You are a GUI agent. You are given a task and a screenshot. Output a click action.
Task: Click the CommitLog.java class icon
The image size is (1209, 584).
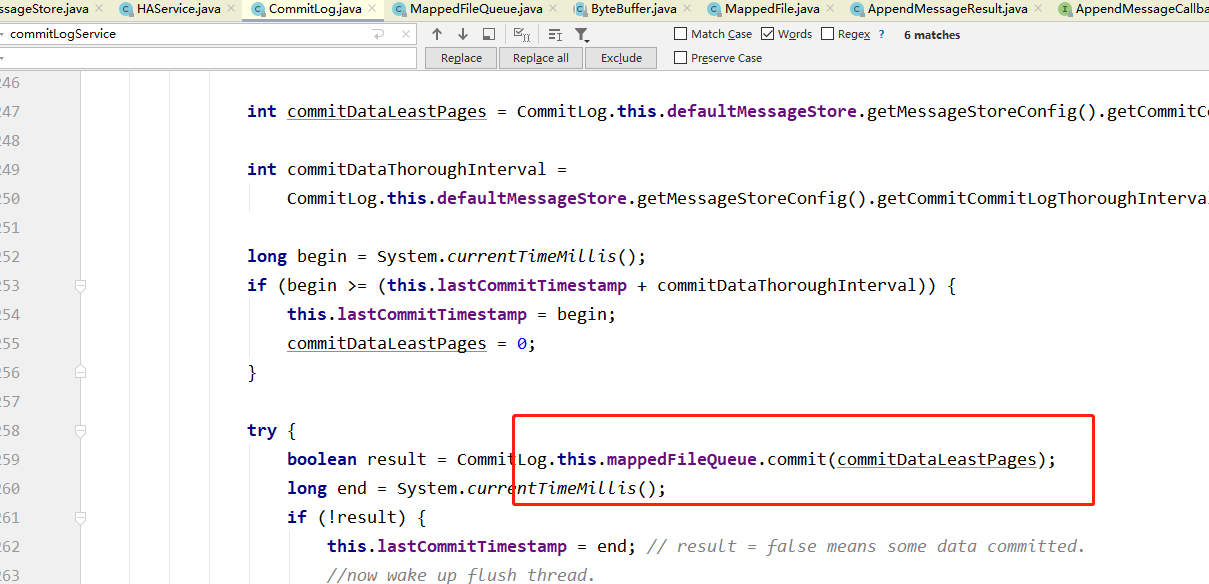click(258, 9)
